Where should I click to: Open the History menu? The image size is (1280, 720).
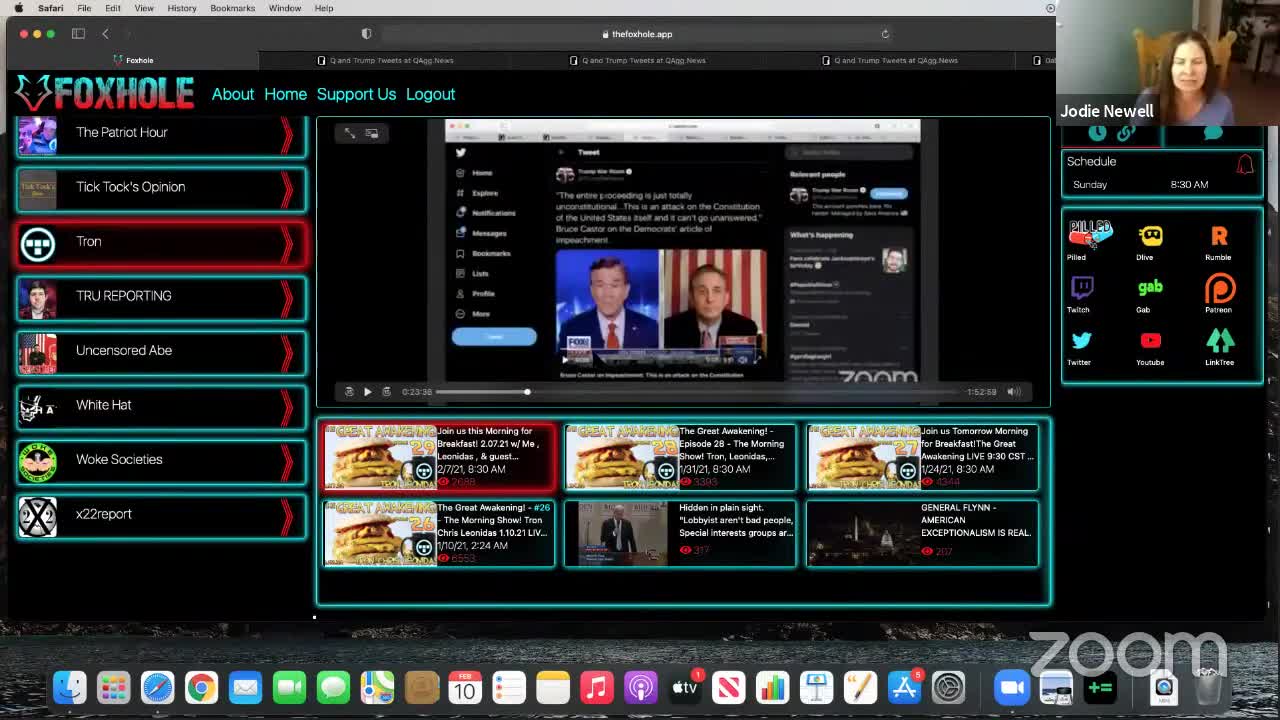click(182, 8)
